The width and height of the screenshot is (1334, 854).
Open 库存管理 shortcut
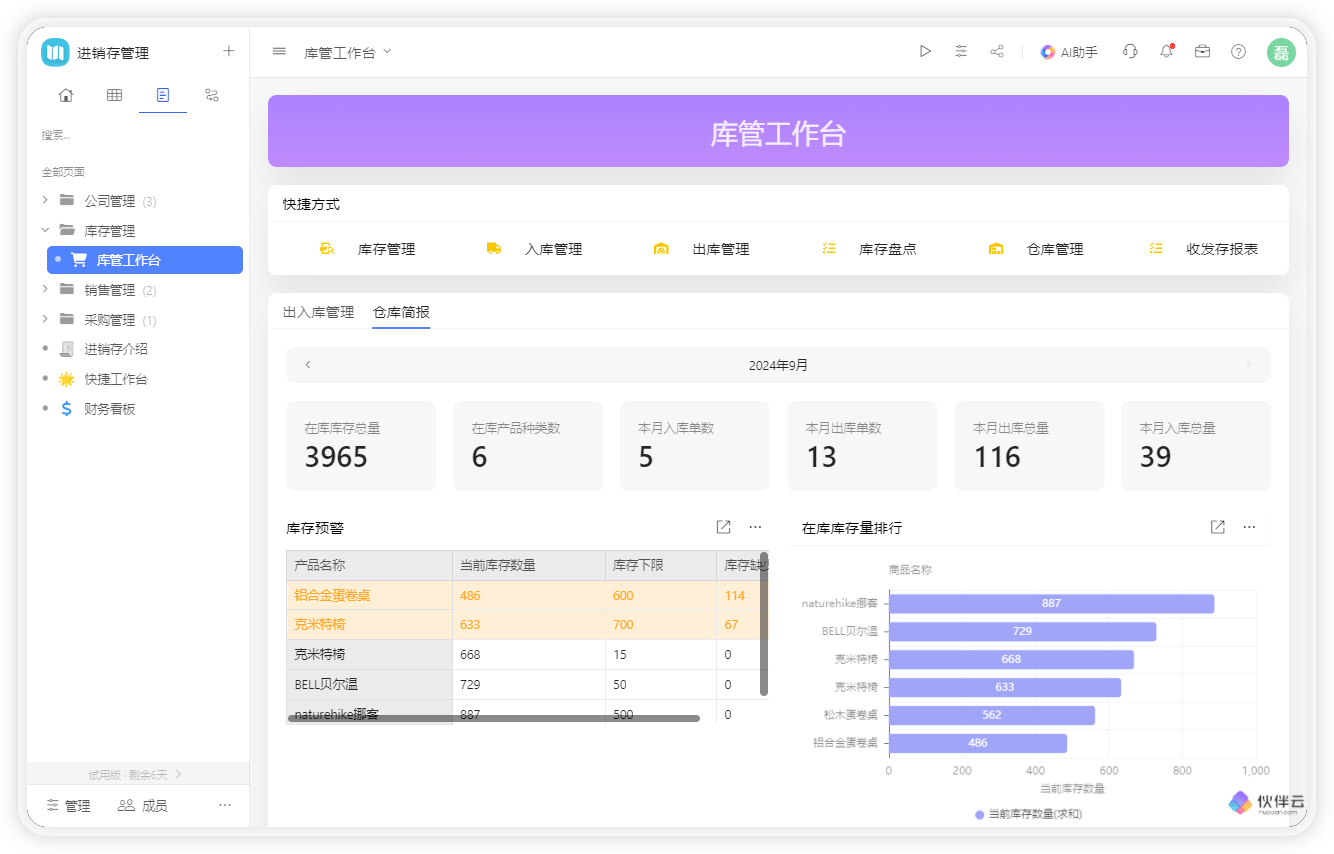(x=366, y=249)
